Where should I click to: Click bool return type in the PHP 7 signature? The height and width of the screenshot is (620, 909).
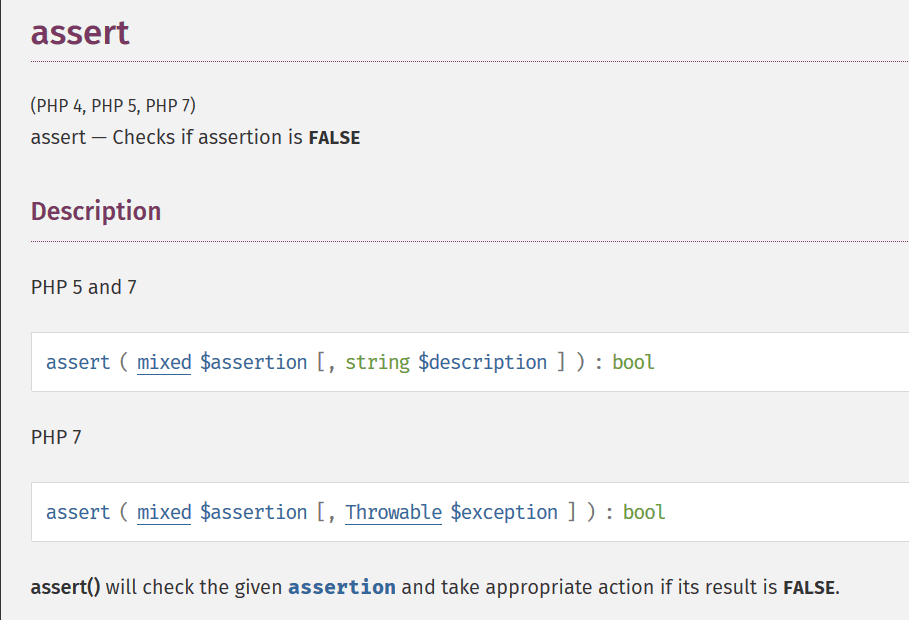pyautogui.click(x=644, y=512)
